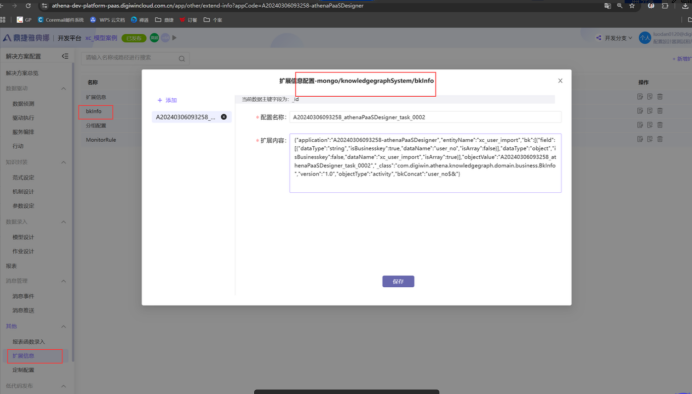Reload the page in the browser

coord(28,6)
